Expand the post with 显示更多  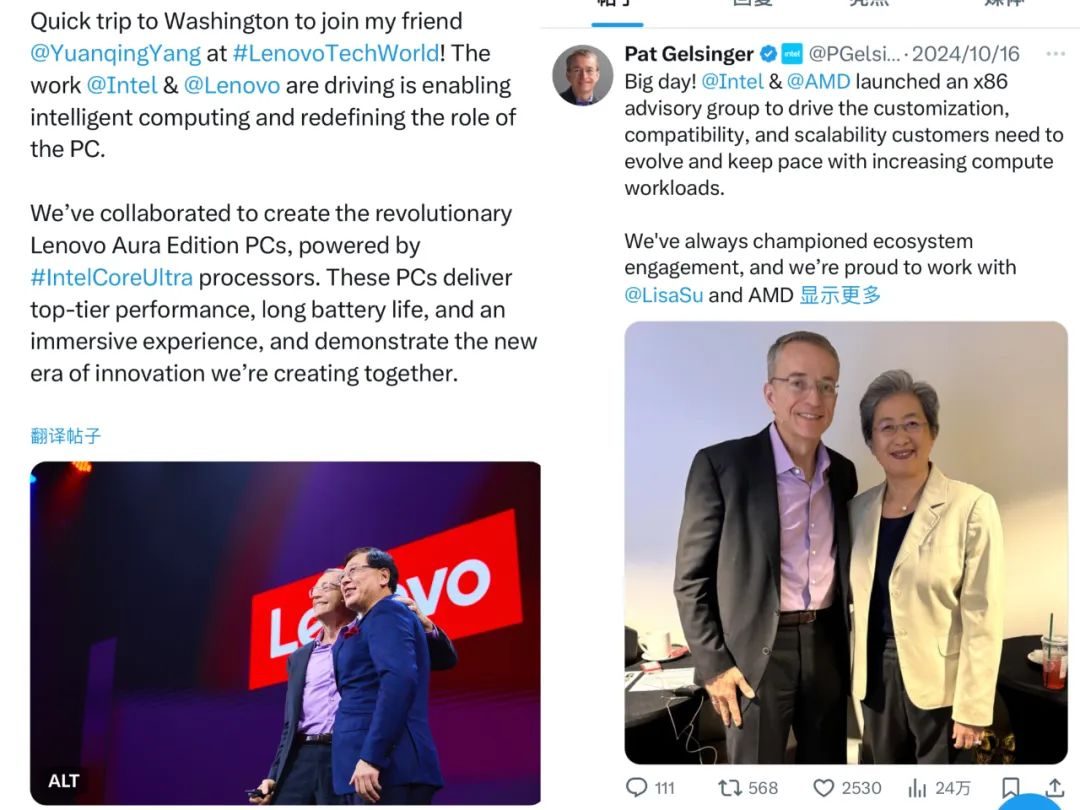(x=840, y=295)
